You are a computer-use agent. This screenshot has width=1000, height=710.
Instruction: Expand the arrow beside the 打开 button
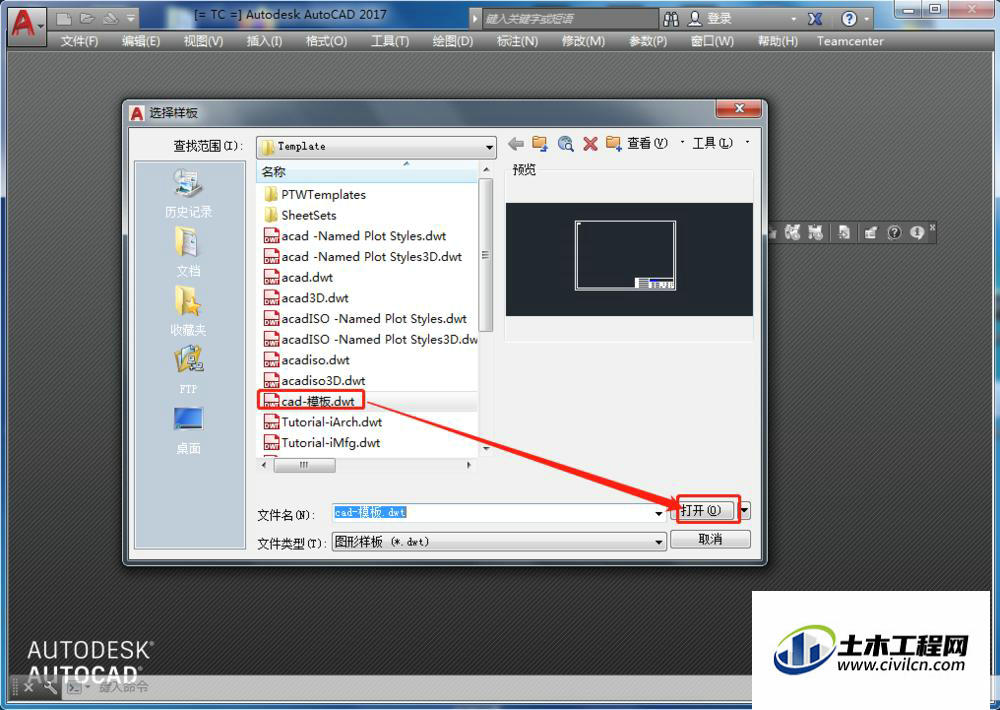pos(744,510)
